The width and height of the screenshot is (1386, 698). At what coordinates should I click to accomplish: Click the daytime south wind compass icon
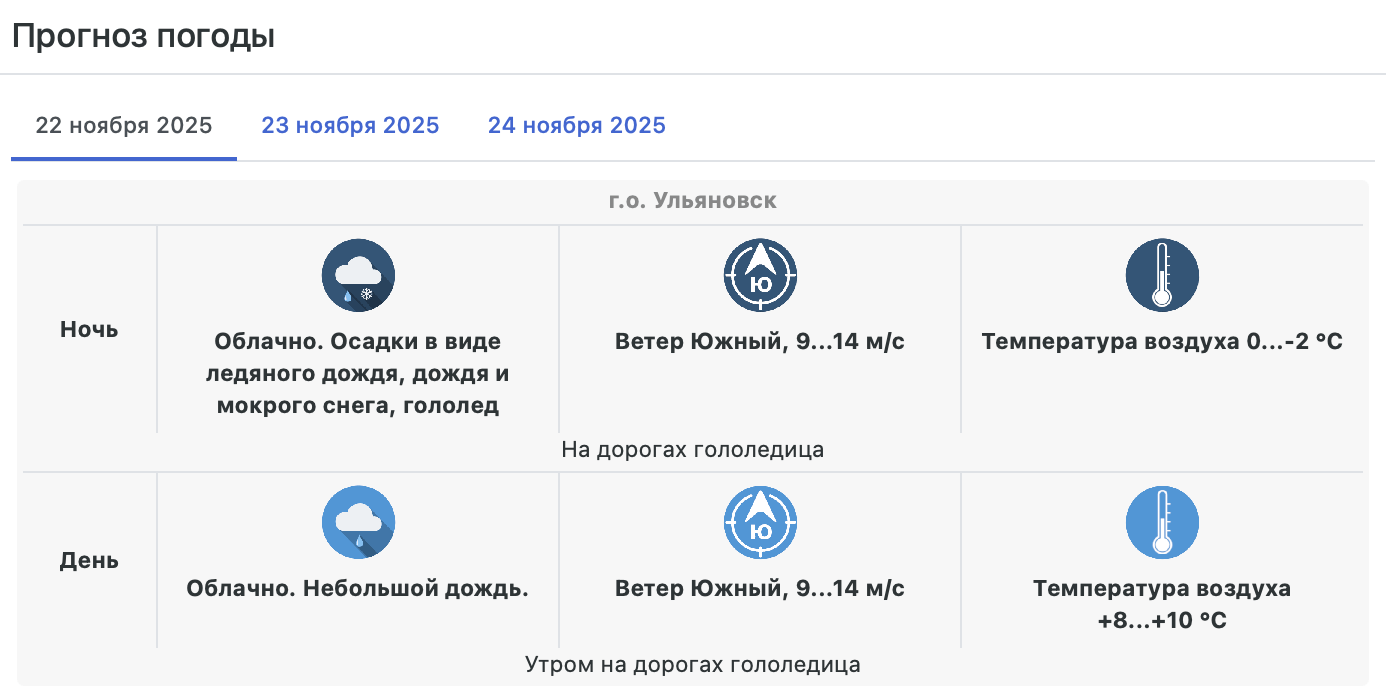click(760, 522)
